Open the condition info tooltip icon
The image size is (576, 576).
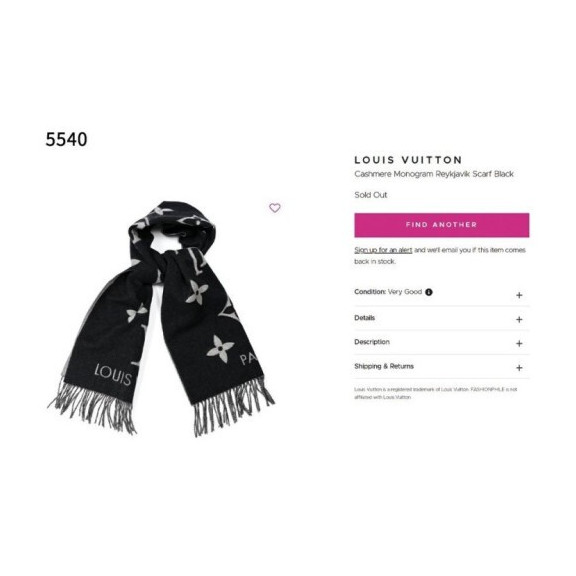point(429,292)
